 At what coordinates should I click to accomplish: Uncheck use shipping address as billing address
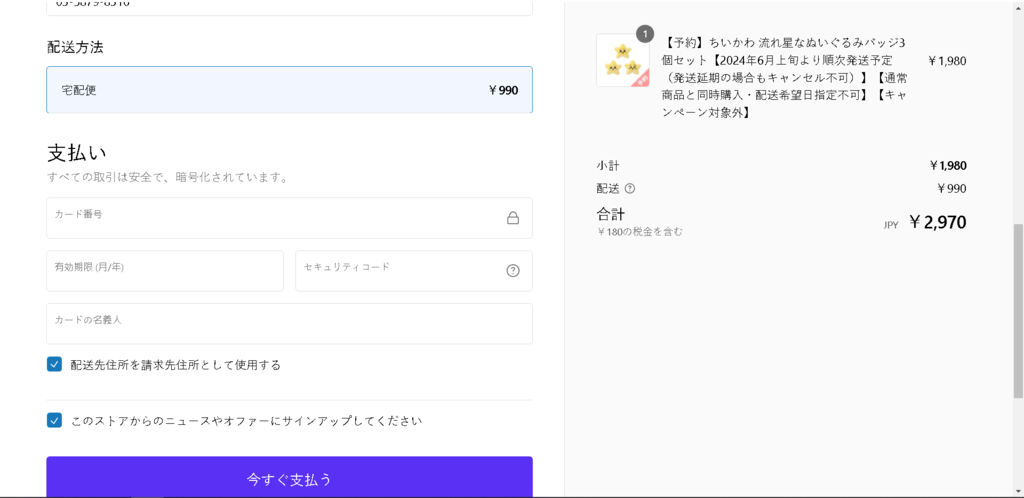pos(54,364)
